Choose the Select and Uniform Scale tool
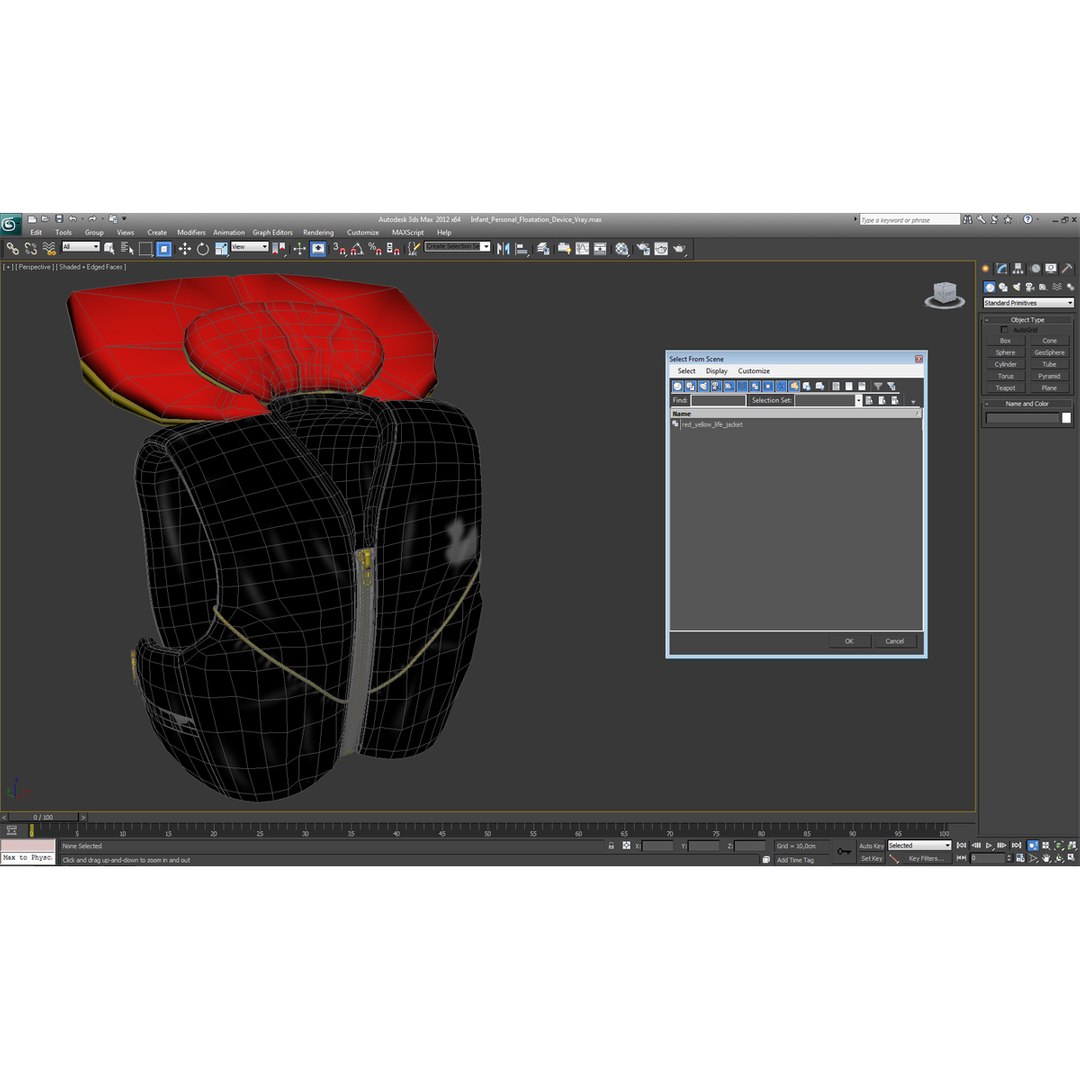The width and height of the screenshot is (1080, 1080). pyautogui.click(x=221, y=249)
